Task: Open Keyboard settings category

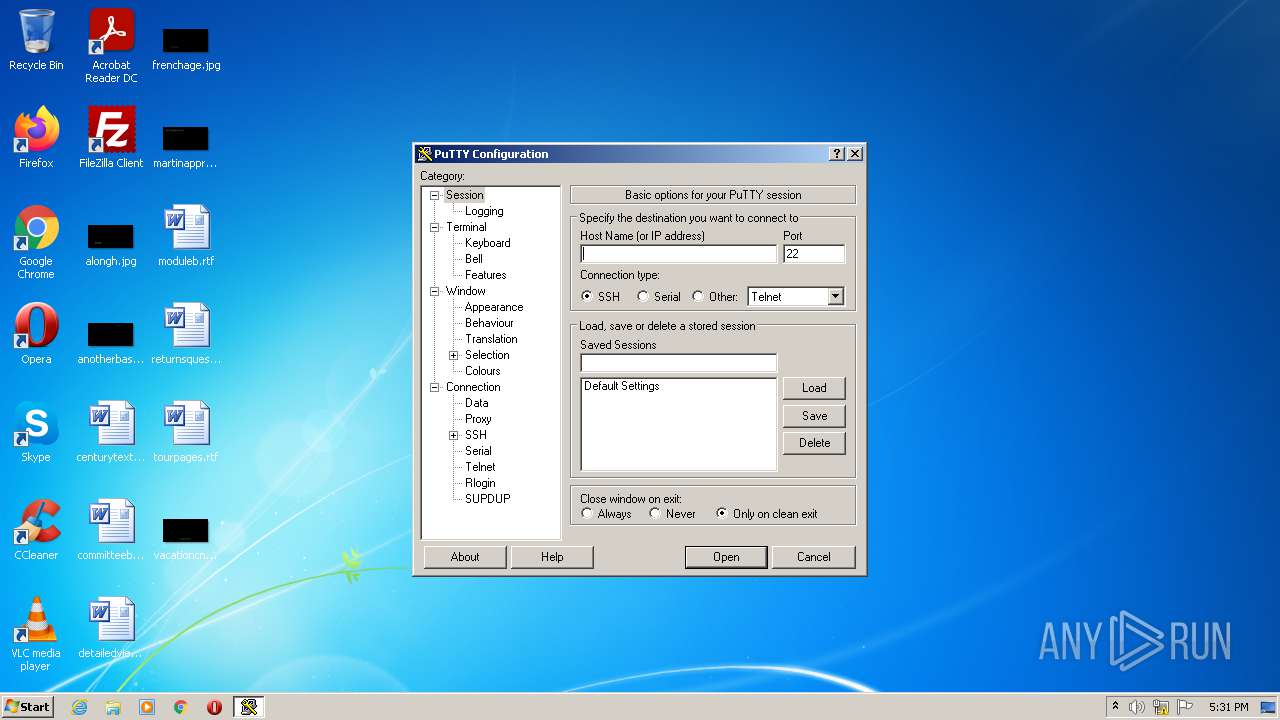Action: (x=487, y=243)
